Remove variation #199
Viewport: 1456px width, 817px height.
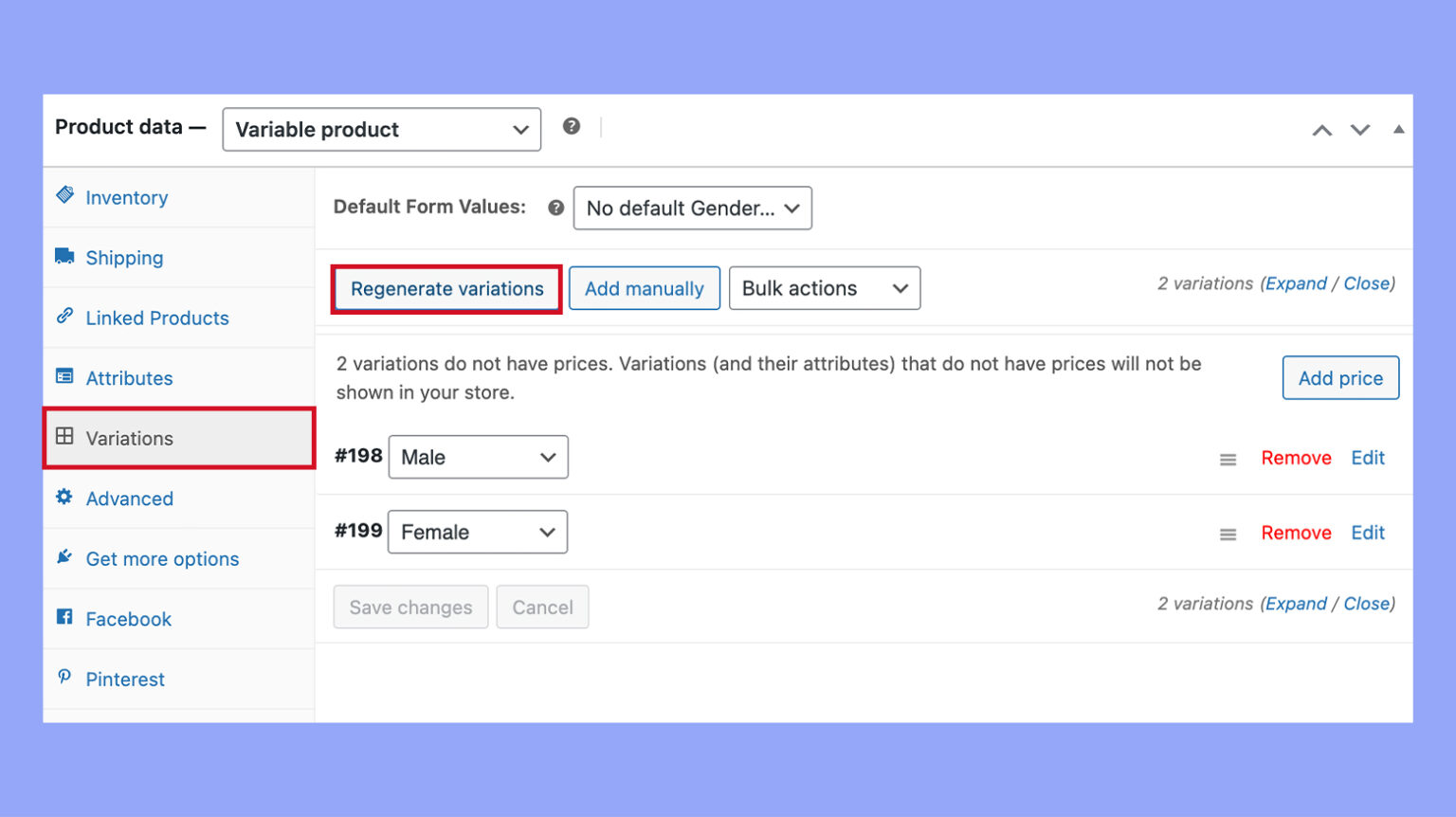click(1296, 532)
